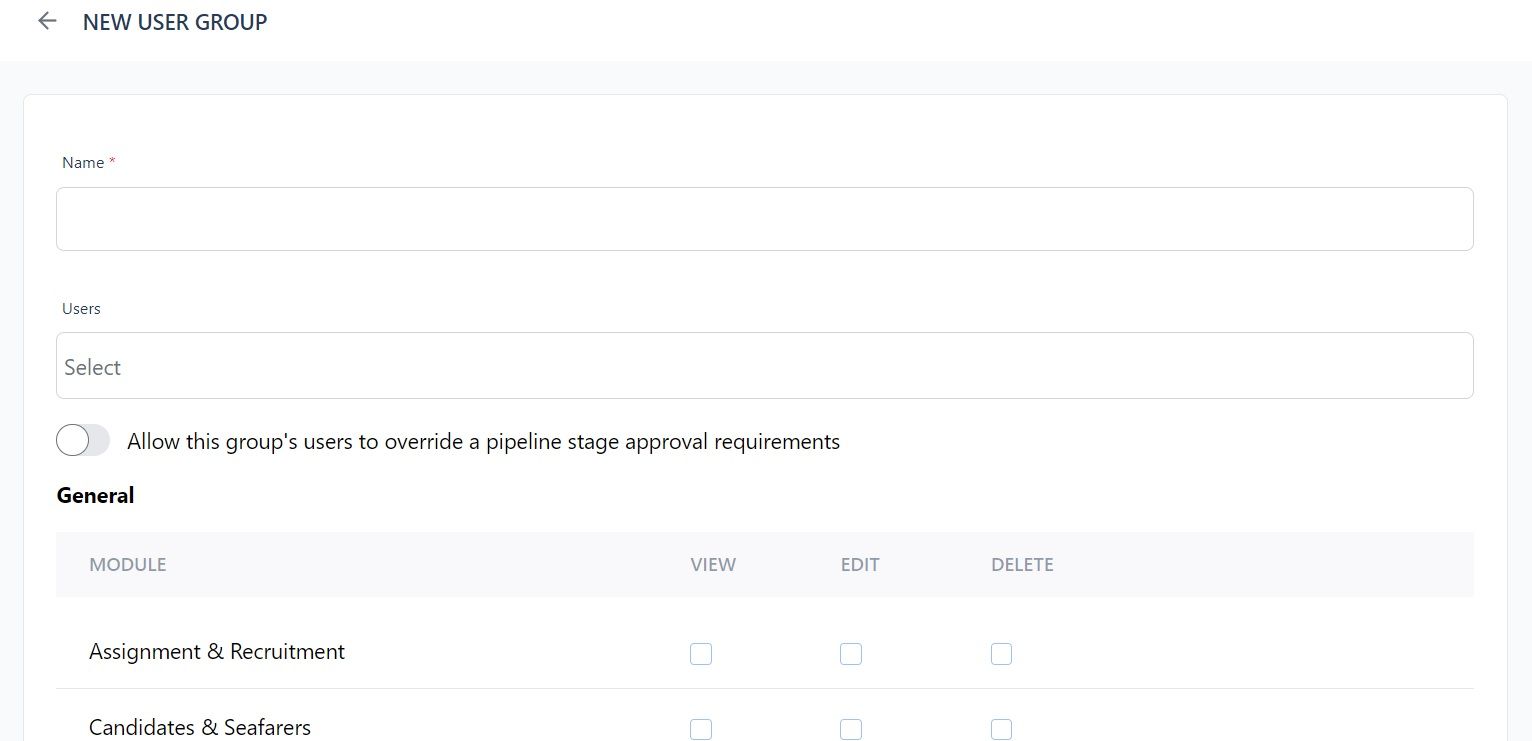
Task: Go back using the arrow icon
Action: [47, 21]
